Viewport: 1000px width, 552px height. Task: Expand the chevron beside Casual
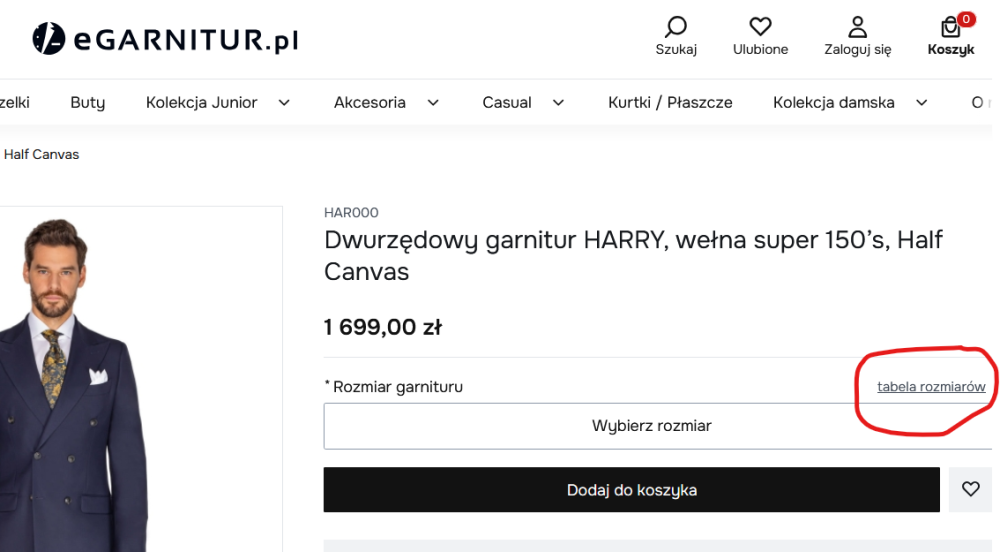tap(558, 102)
